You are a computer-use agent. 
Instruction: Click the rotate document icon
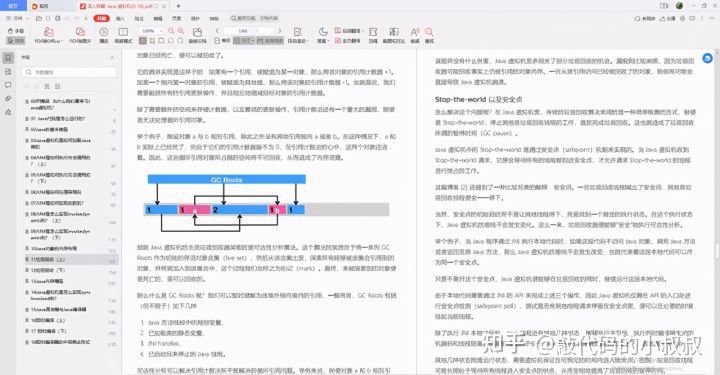pyautogui.click(x=197, y=32)
